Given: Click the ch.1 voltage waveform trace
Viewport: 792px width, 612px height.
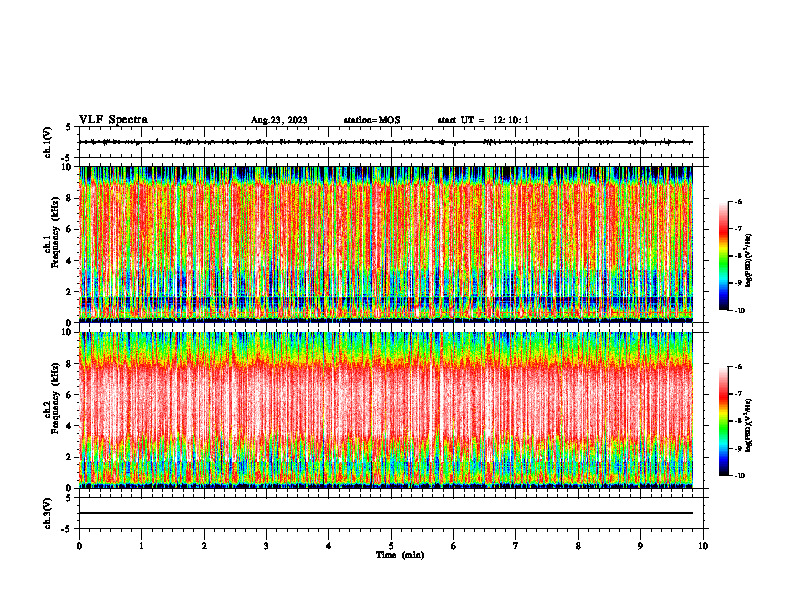Looking at the screenshot, I should pyautogui.click(x=386, y=142).
